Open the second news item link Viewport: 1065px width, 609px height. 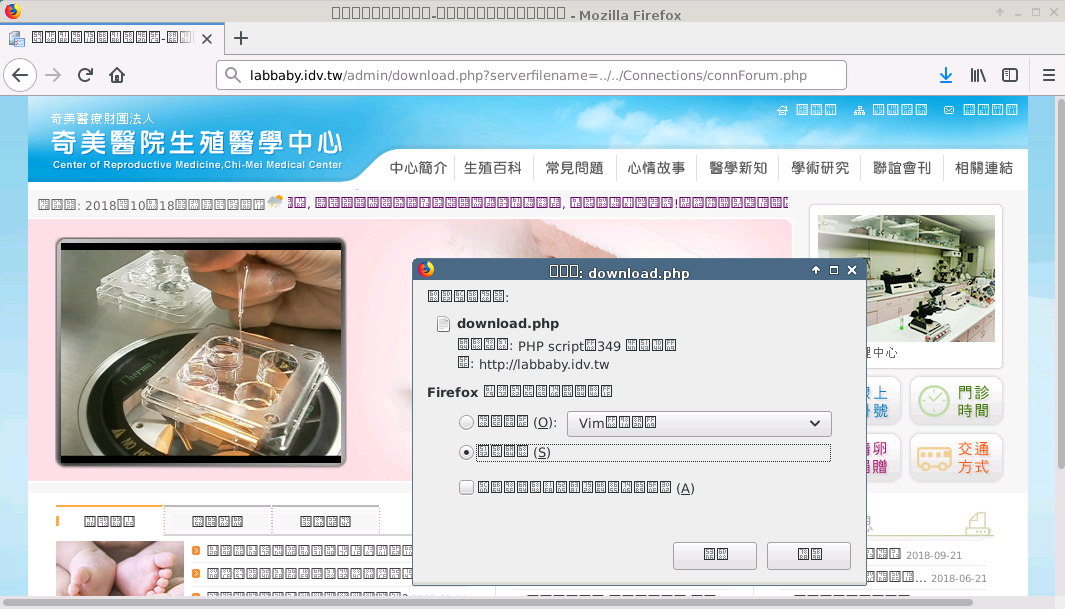tap(309, 574)
